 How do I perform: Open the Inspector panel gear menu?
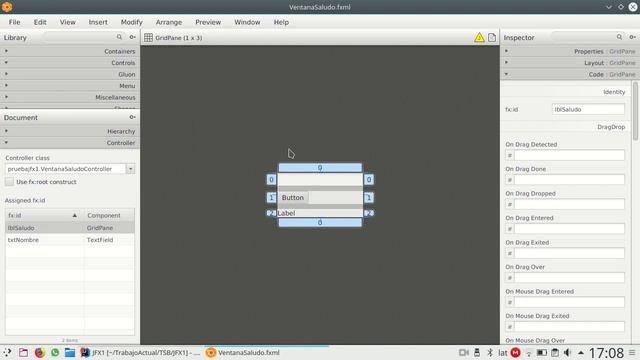(633, 37)
